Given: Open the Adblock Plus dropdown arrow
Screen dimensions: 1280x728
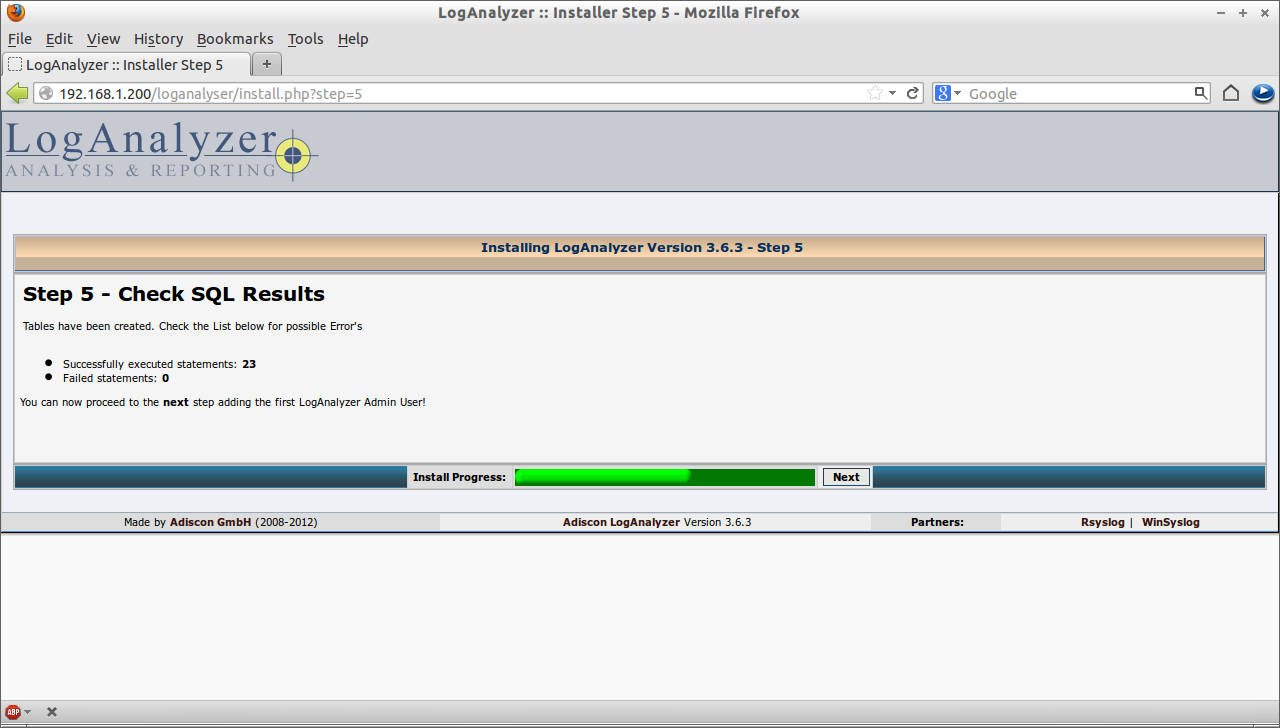Looking at the screenshot, I should coord(27,712).
